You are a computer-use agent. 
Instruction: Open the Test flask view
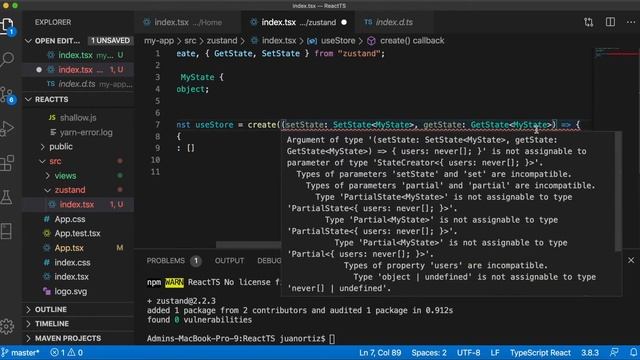tap(7, 197)
